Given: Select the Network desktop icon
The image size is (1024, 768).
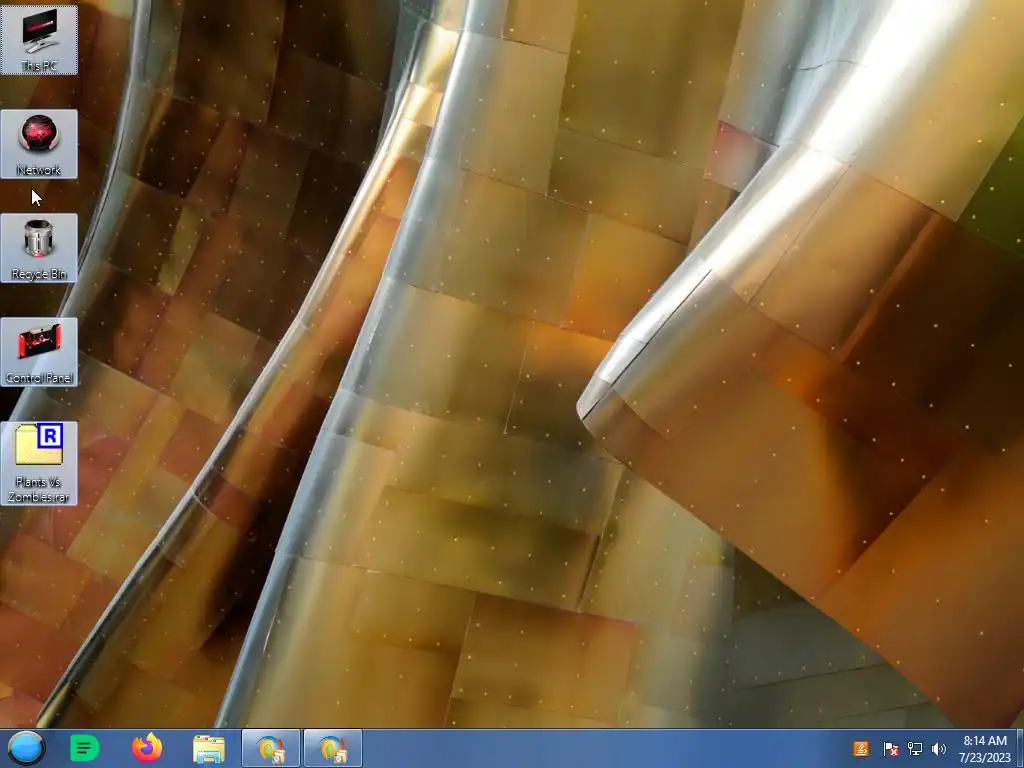Looking at the screenshot, I should [39, 144].
